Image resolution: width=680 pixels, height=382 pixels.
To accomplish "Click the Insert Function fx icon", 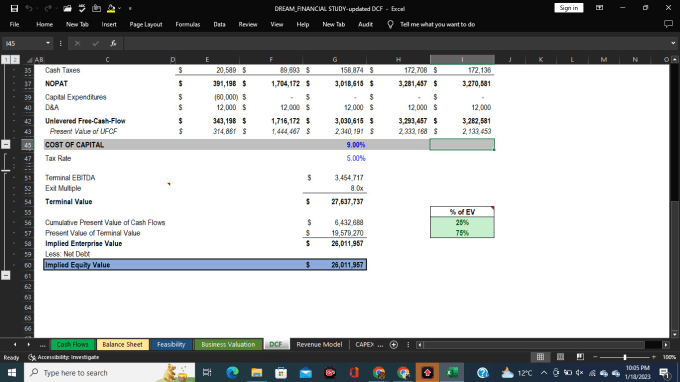I will coord(113,43).
